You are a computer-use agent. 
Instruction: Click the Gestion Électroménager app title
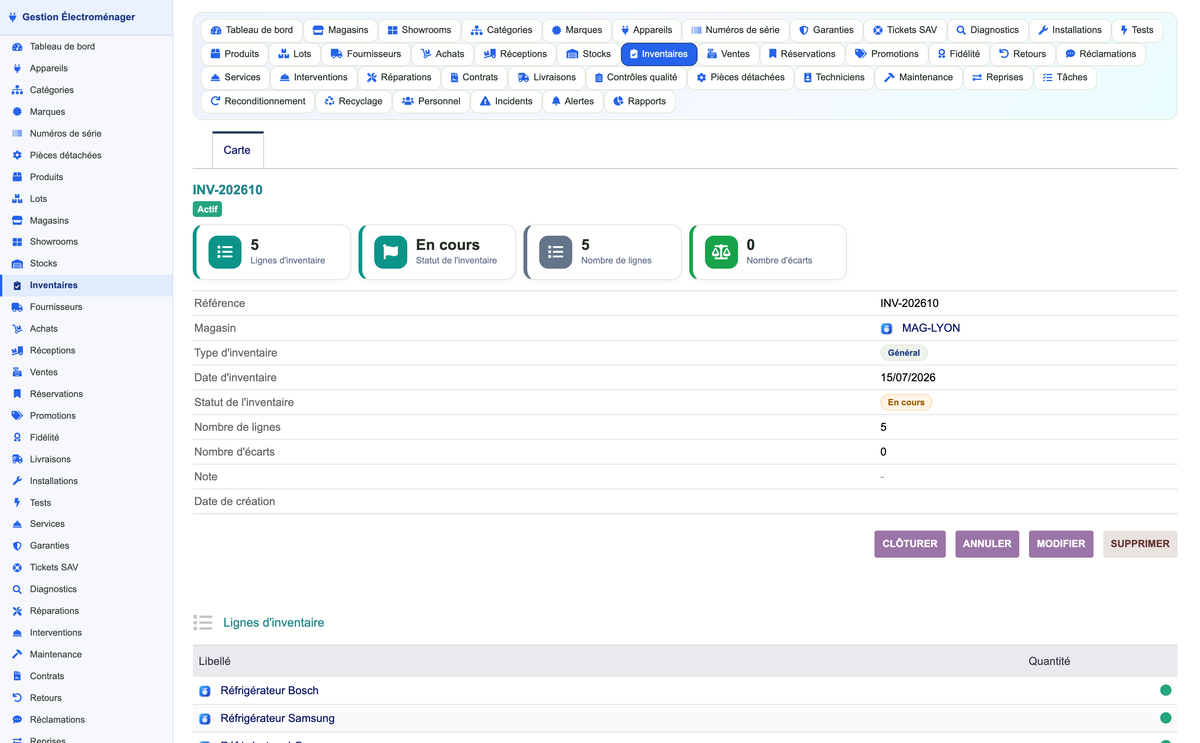(x=79, y=17)
